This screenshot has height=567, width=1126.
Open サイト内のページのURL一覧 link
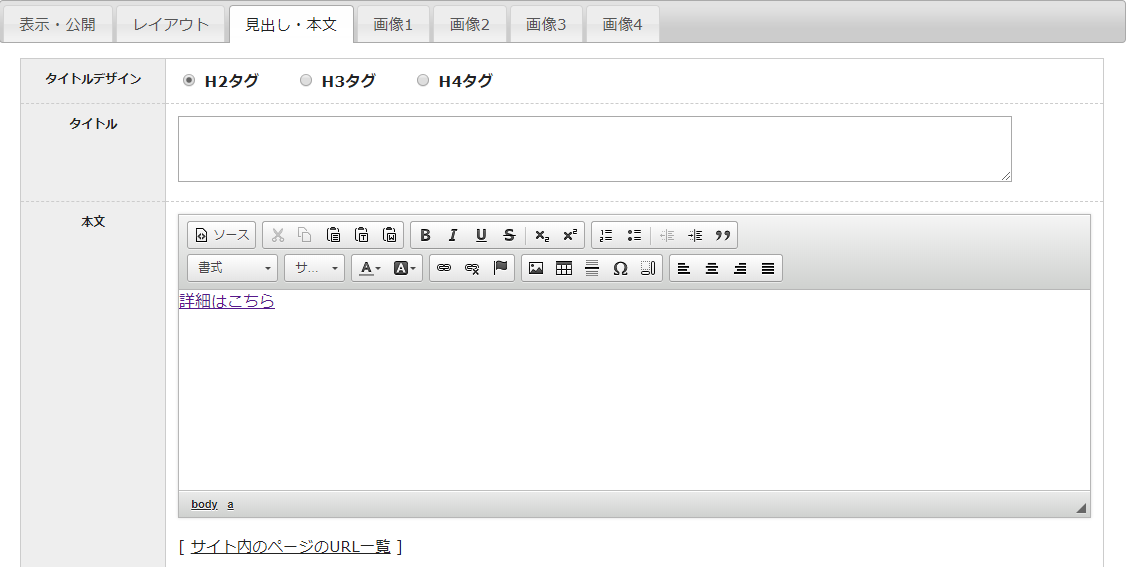[x=290, y=546]
